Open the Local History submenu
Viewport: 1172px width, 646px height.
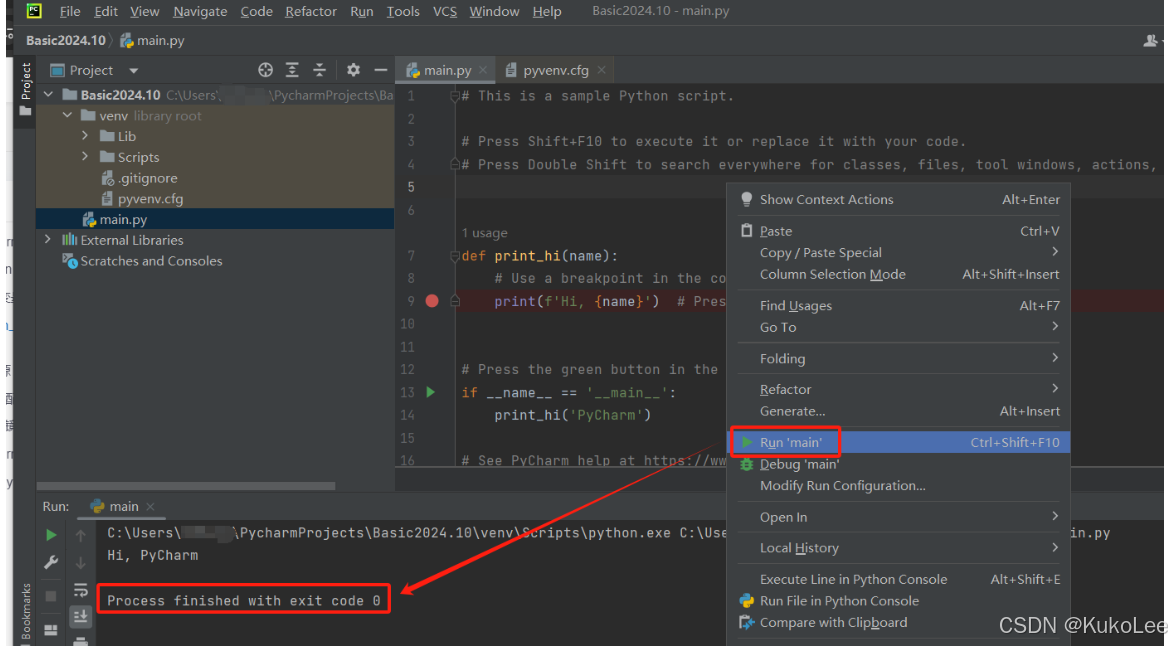[x=898, y=548]
